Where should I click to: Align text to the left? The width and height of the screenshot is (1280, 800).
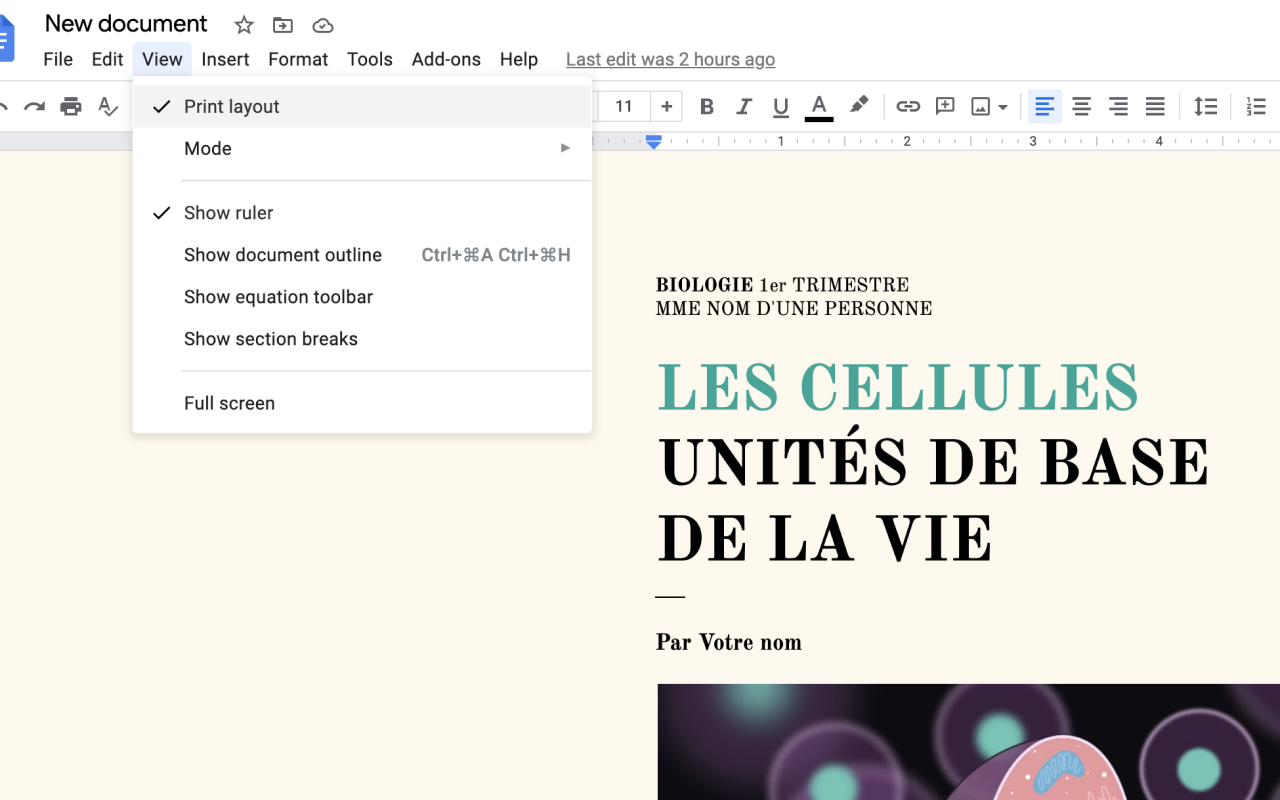point(1044,106)
